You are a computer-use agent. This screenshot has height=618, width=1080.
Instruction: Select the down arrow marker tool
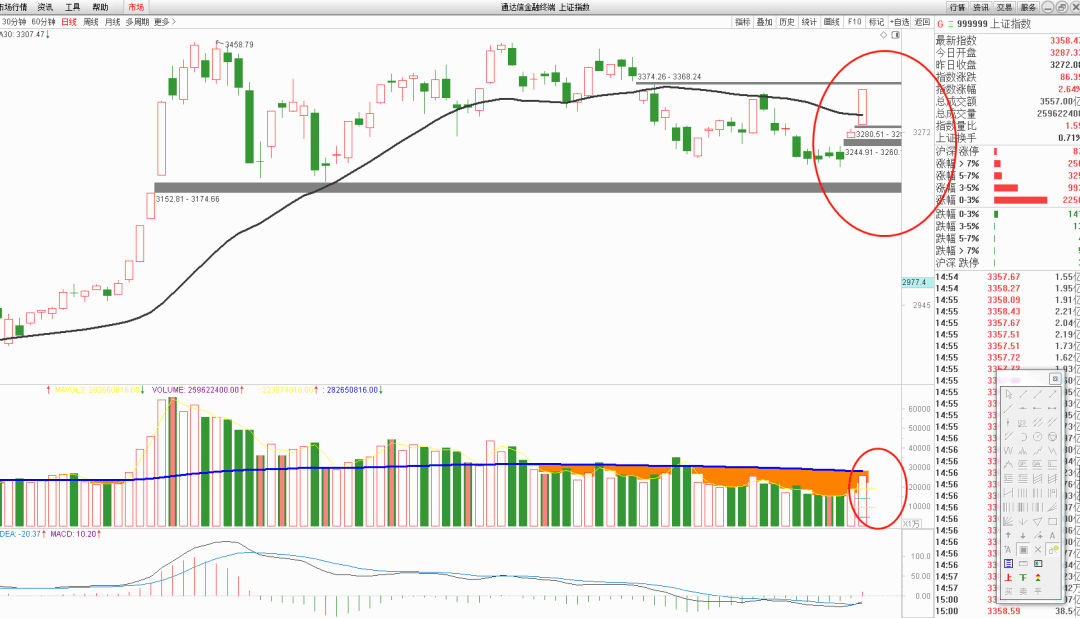[1023, 535]
